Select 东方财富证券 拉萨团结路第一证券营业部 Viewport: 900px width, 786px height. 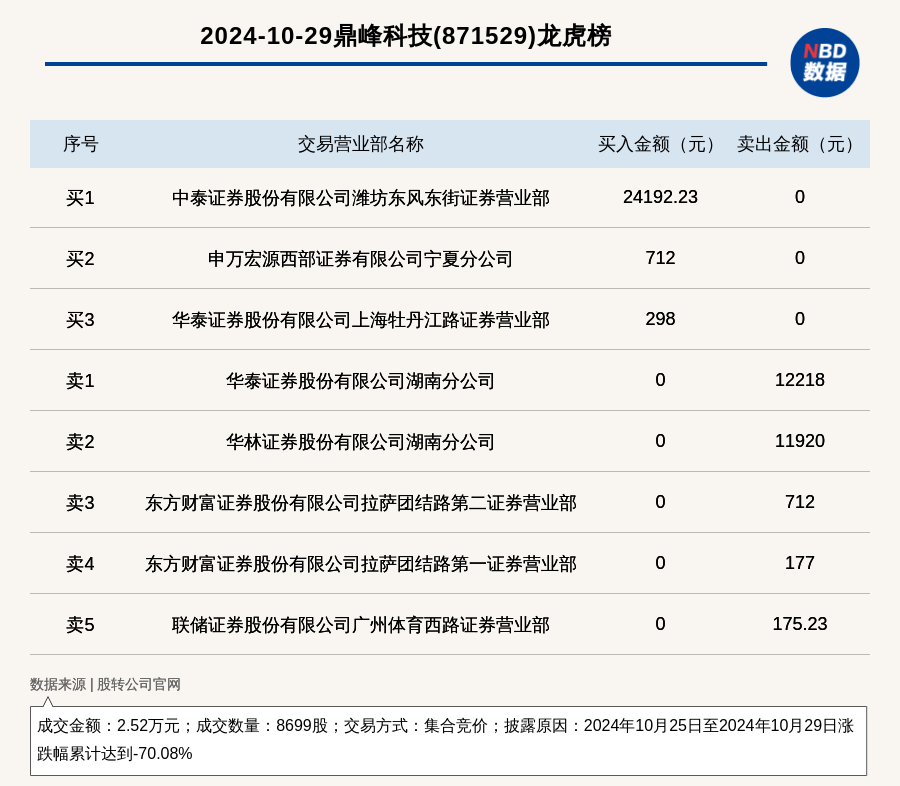coord(360,564)
